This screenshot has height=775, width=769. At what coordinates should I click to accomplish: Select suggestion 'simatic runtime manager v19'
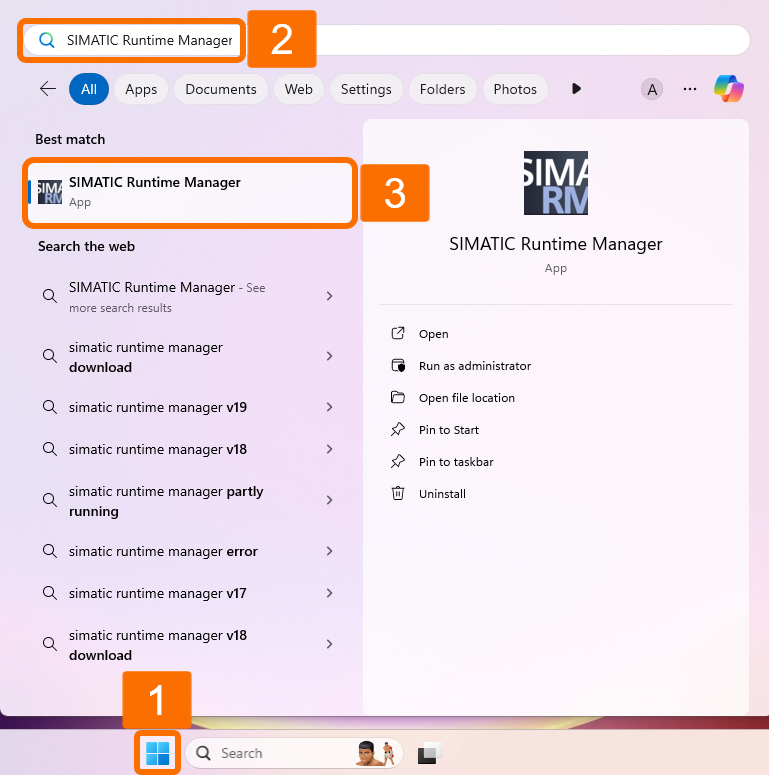[x=190, y=407]
